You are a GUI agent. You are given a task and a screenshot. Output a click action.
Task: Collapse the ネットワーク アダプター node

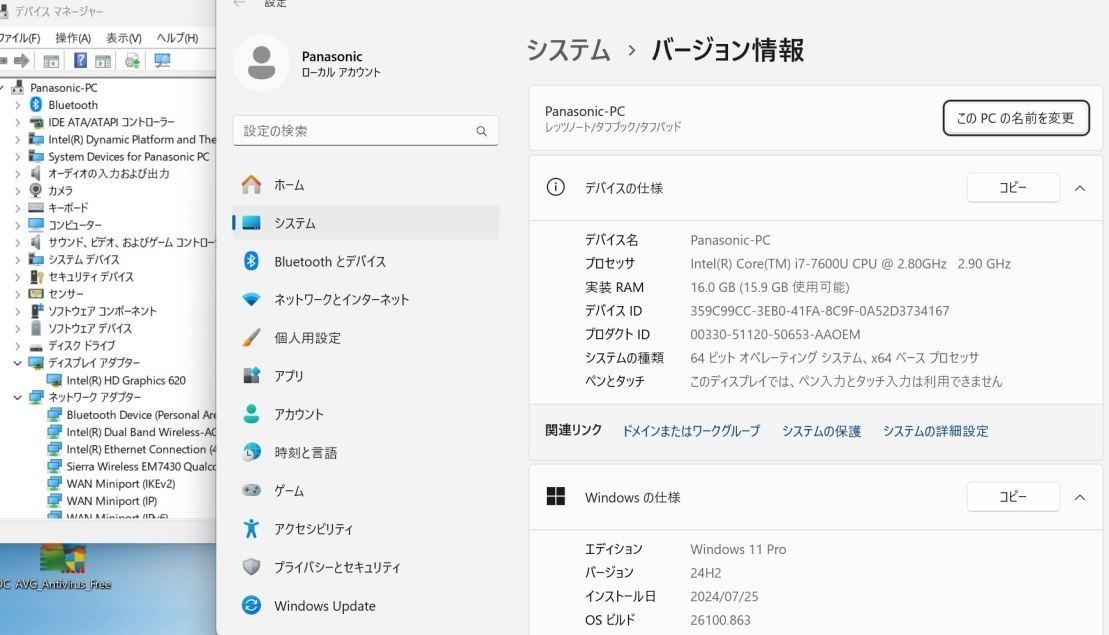(x=18, y=397)
